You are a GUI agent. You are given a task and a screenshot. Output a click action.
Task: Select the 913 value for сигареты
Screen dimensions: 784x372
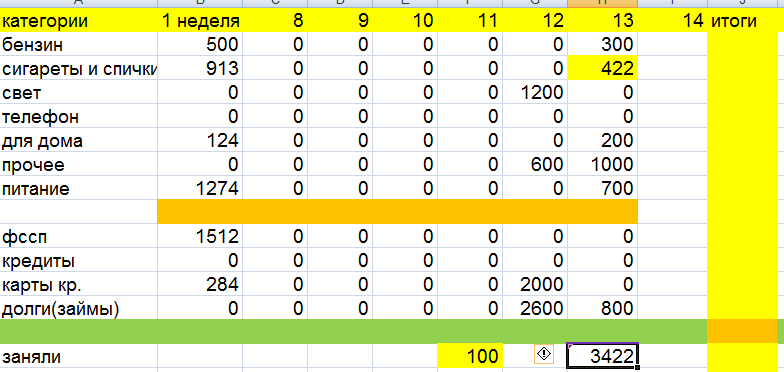point(200,68)
